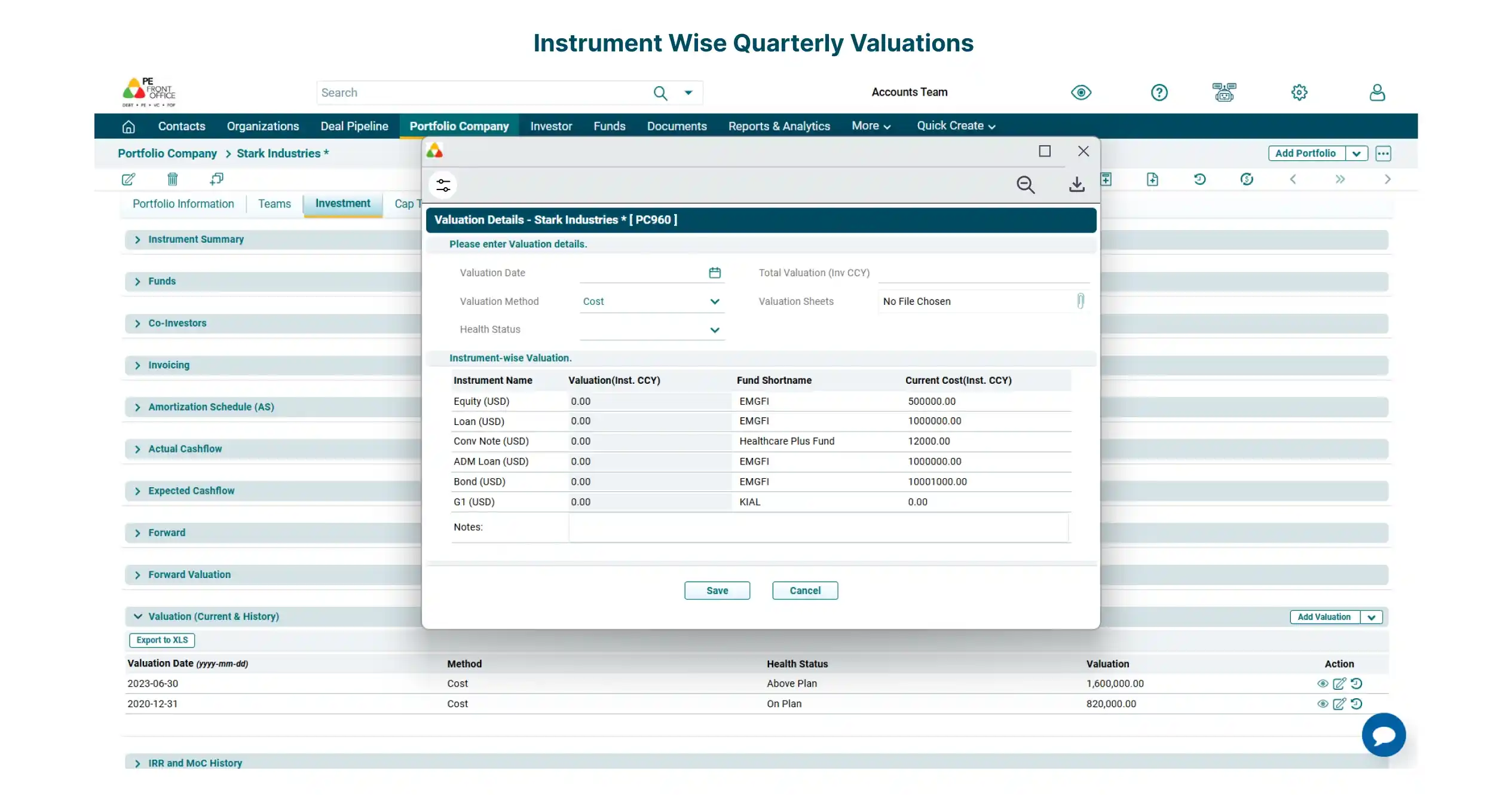
Task: Click the Cancel button
Action: click(x=805, y=591)
